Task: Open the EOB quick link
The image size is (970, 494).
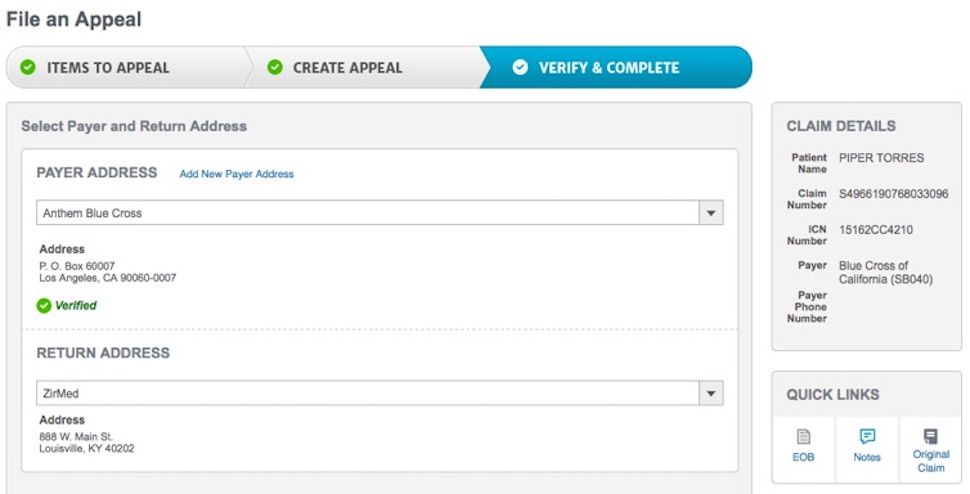Action: tap(803, 457)
